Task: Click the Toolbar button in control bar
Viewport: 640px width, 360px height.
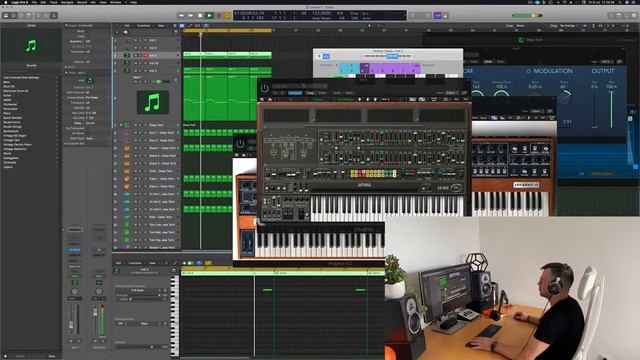Action: [x=29, y=16]
